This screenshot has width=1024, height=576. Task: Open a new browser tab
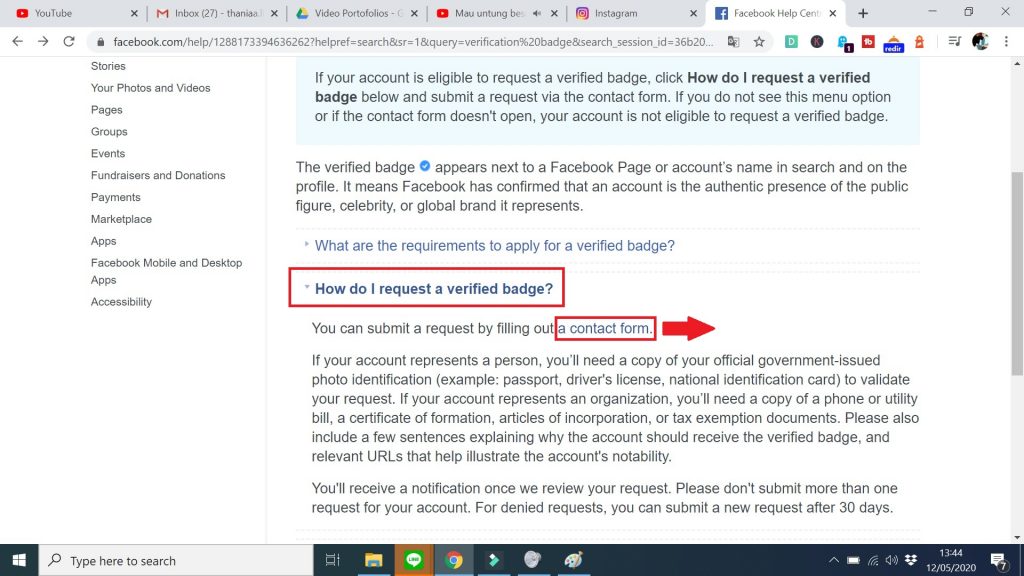[863, 13]
